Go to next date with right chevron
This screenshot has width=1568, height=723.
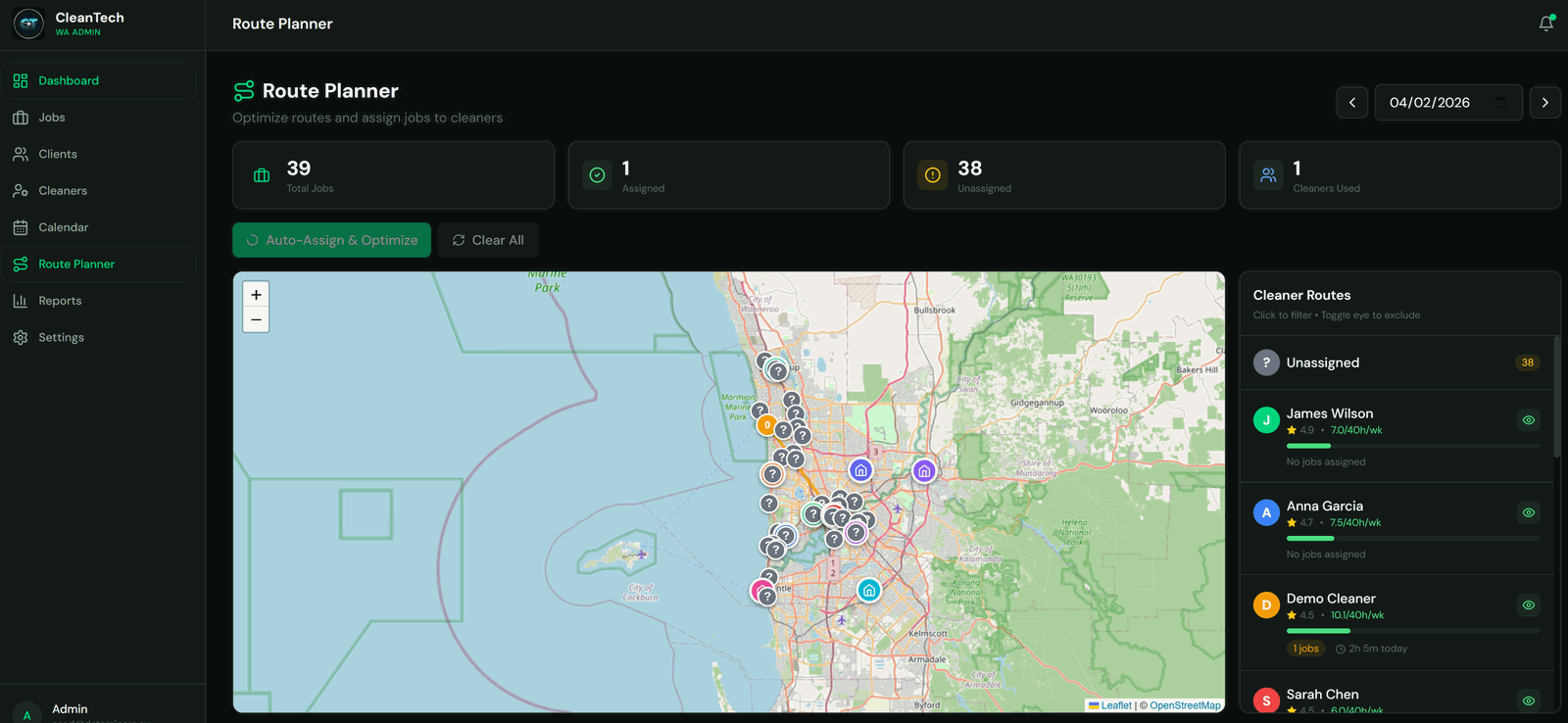pyautogui.click(x=1545, y=102)
